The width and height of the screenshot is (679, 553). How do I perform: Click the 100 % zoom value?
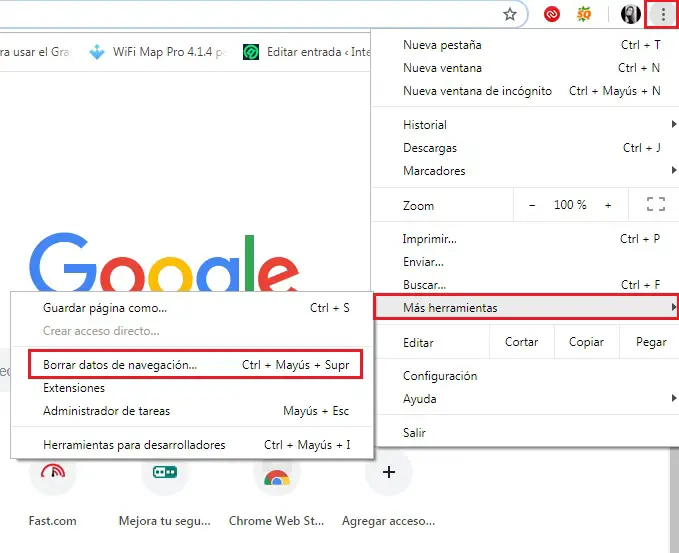[570, 204]
